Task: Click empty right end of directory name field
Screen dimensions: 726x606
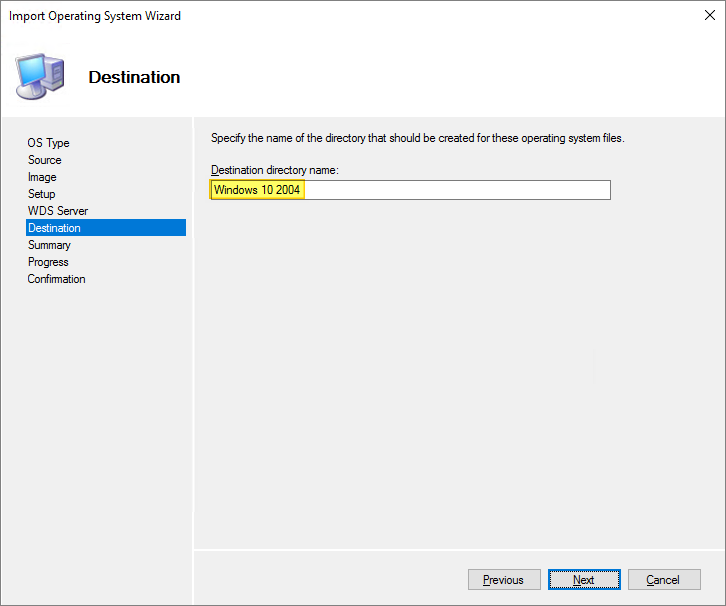Action: [500, 190]
